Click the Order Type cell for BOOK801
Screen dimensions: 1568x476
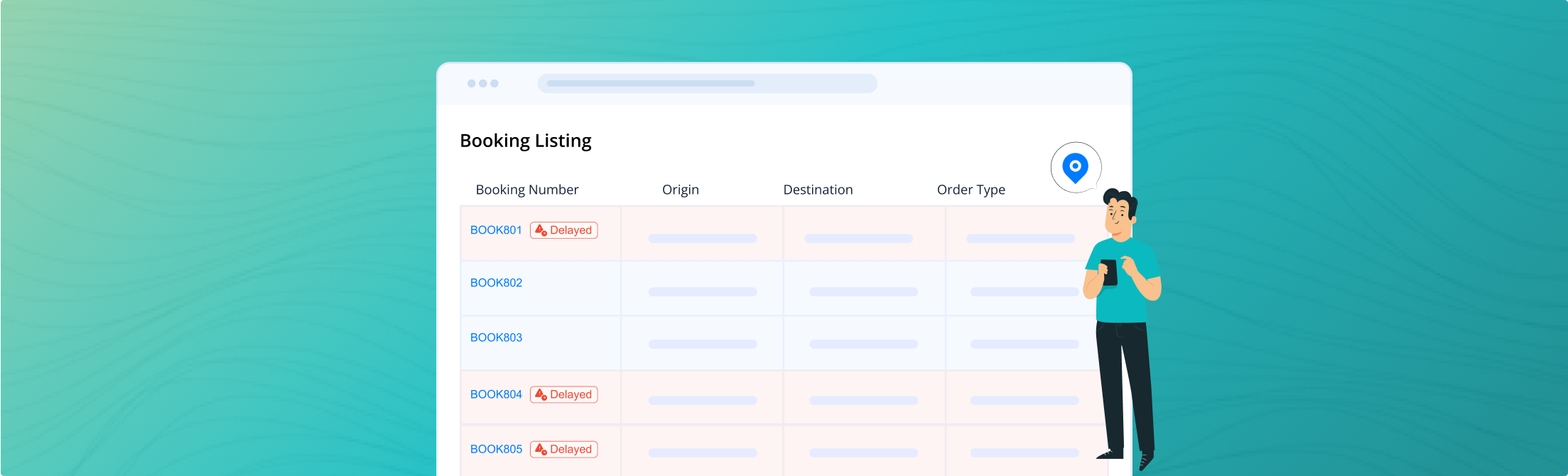tap(1020, 238)
